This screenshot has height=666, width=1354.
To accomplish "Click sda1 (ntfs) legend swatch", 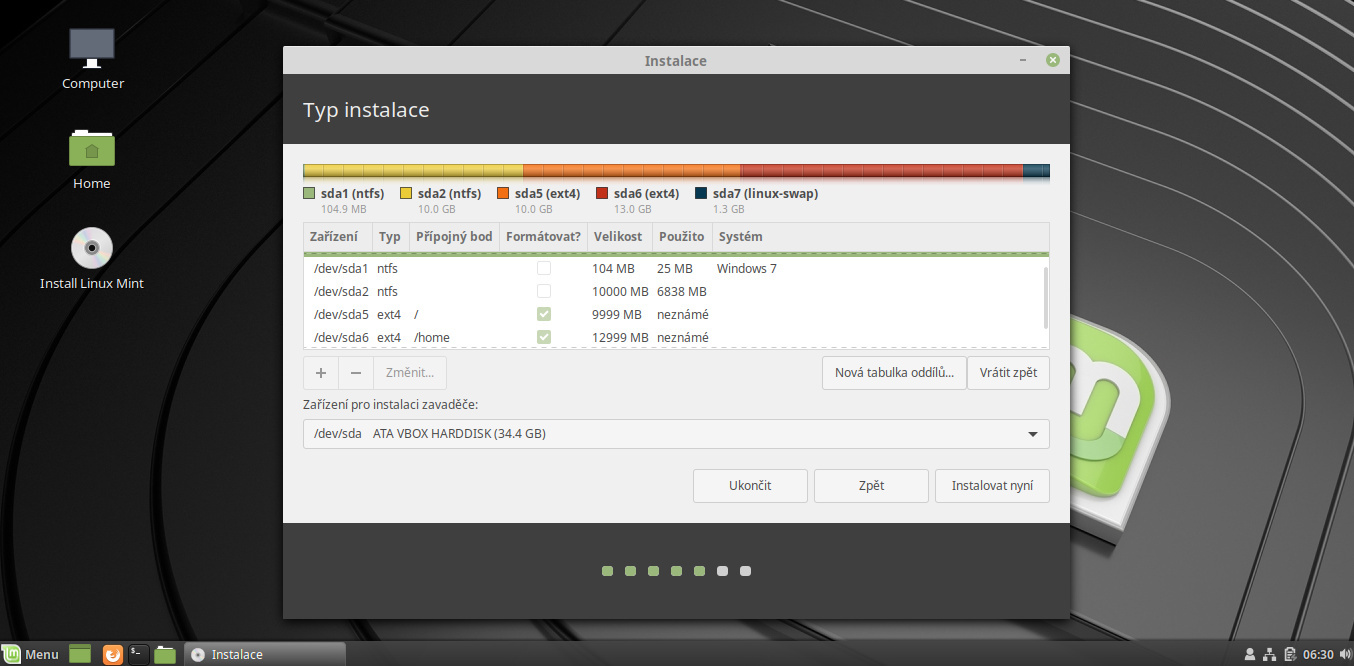I will (309, 194).
